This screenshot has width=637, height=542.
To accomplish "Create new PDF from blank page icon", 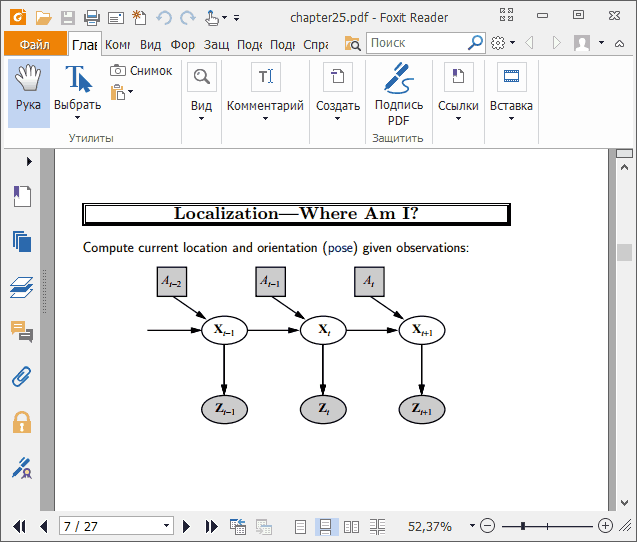I will (x=139, y=18).
